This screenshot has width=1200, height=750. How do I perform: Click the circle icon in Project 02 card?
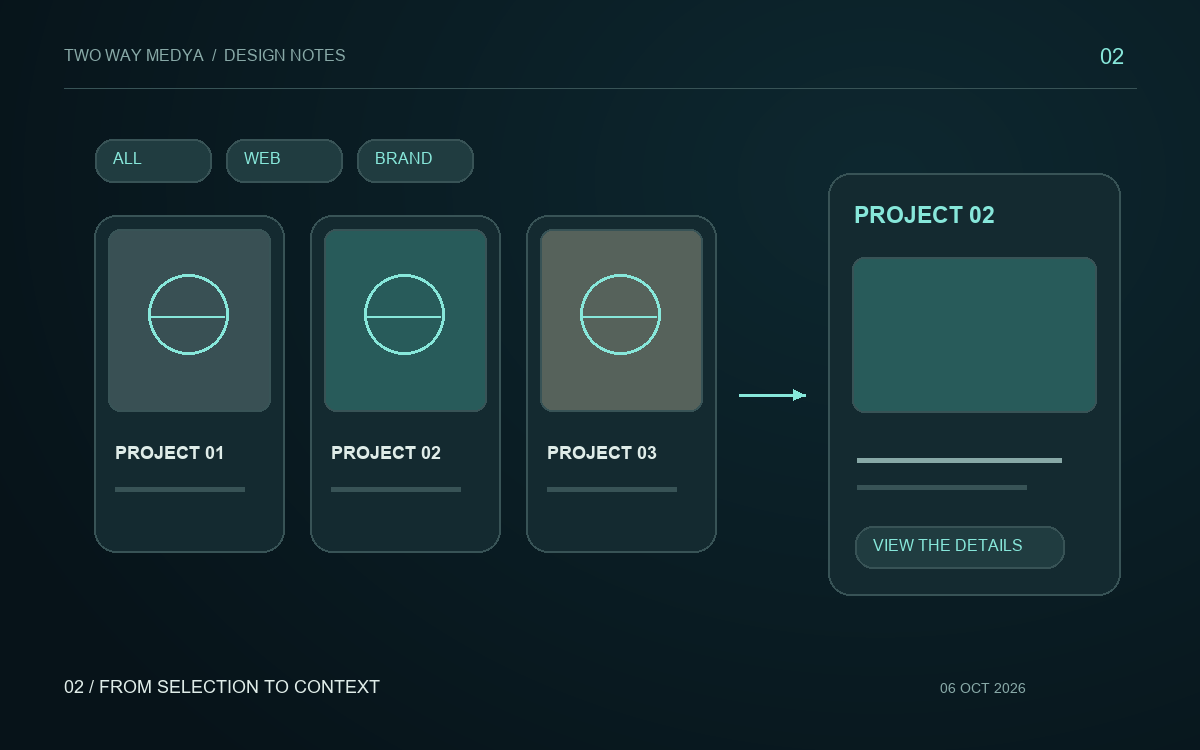point(405,314)
